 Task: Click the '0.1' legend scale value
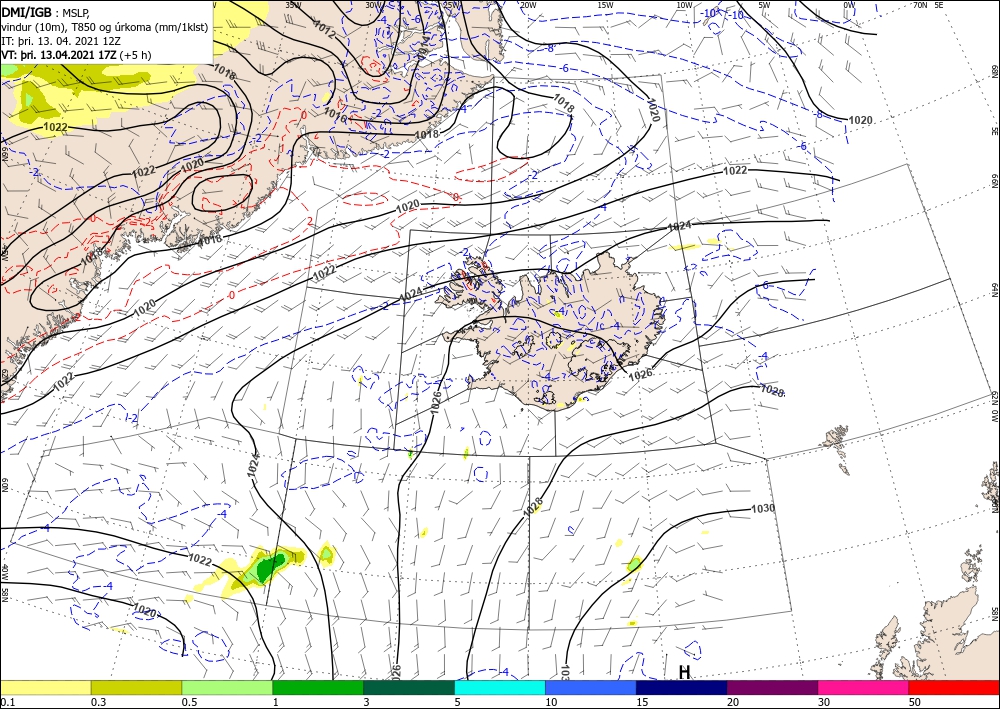tap(6, 702)
